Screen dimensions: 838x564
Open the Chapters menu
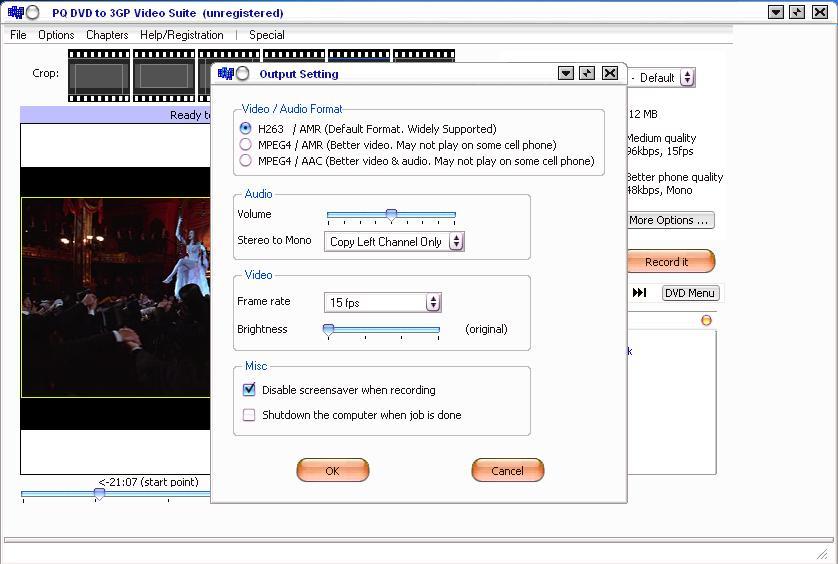point(107,35)
